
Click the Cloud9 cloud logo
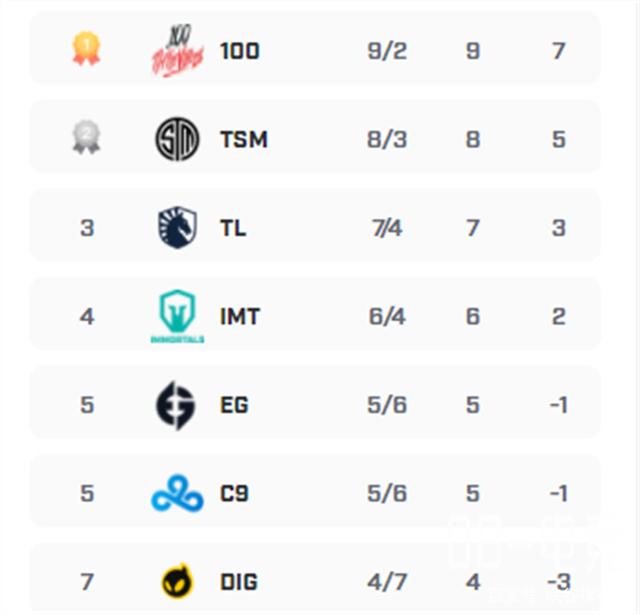(177, 494)
